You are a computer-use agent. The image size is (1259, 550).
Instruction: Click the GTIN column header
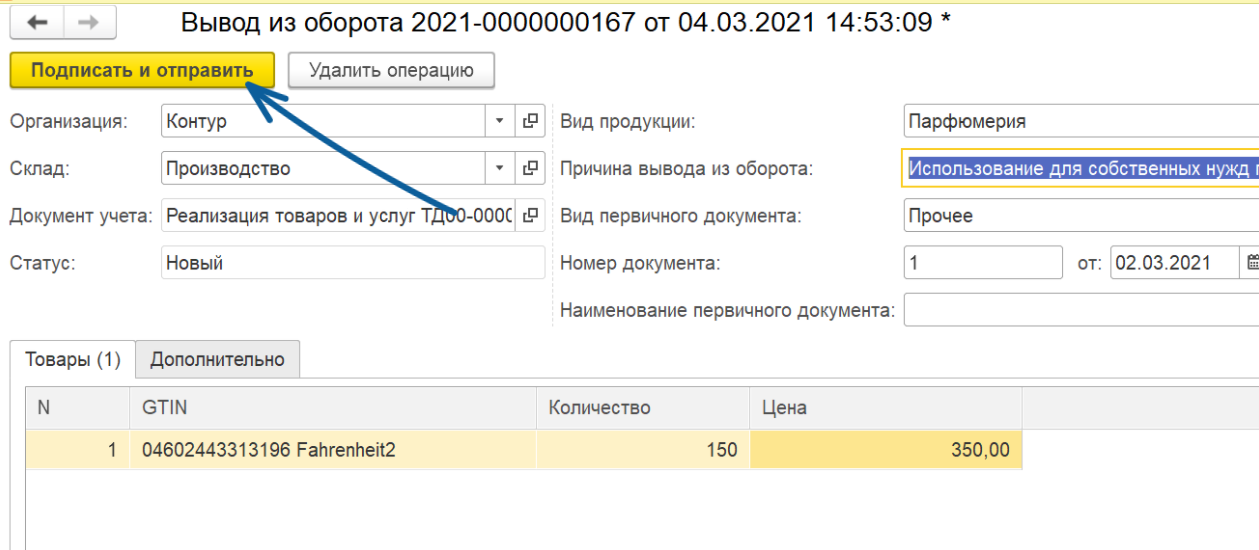[x=333, y=408]
